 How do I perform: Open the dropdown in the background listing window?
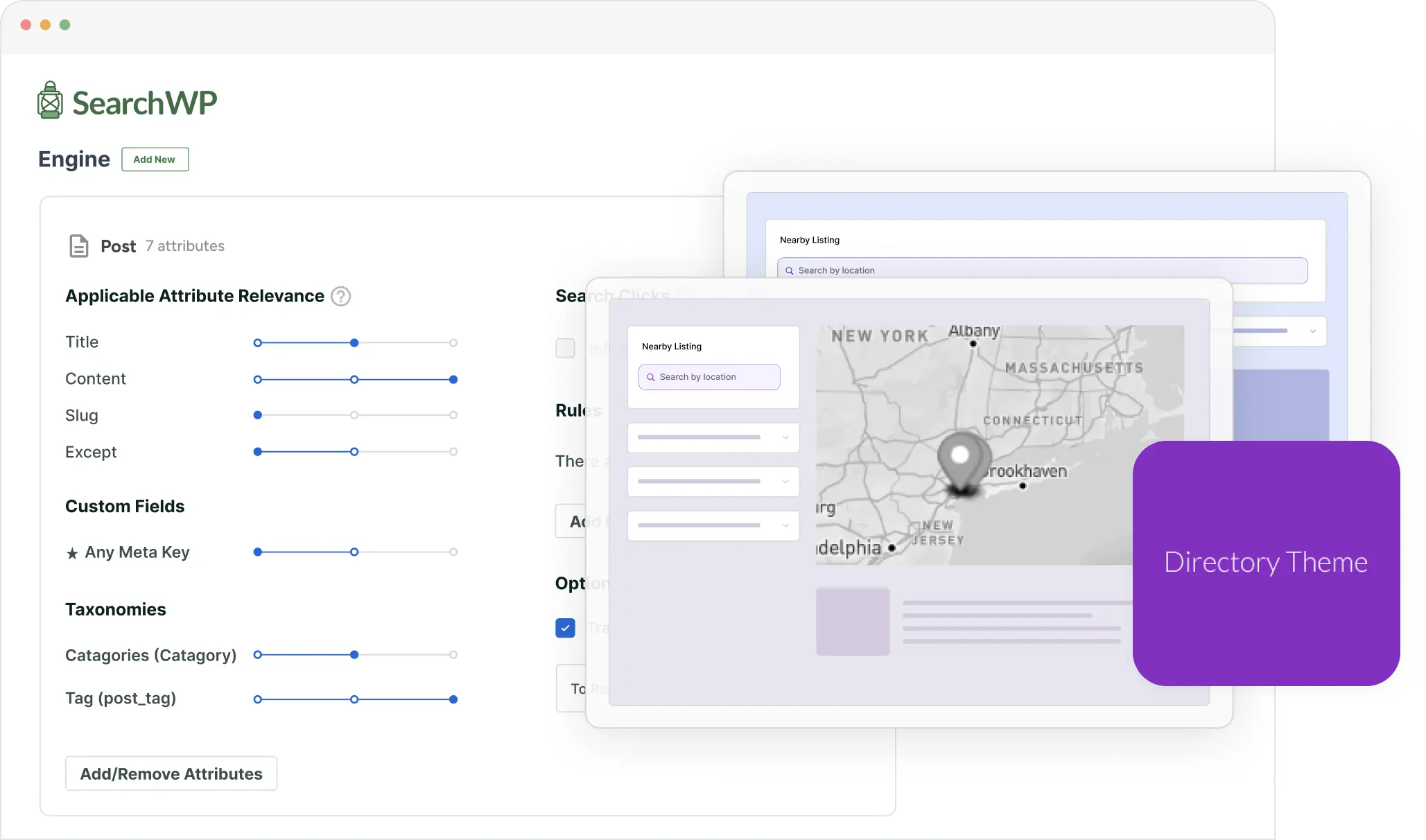[1314, 331]
